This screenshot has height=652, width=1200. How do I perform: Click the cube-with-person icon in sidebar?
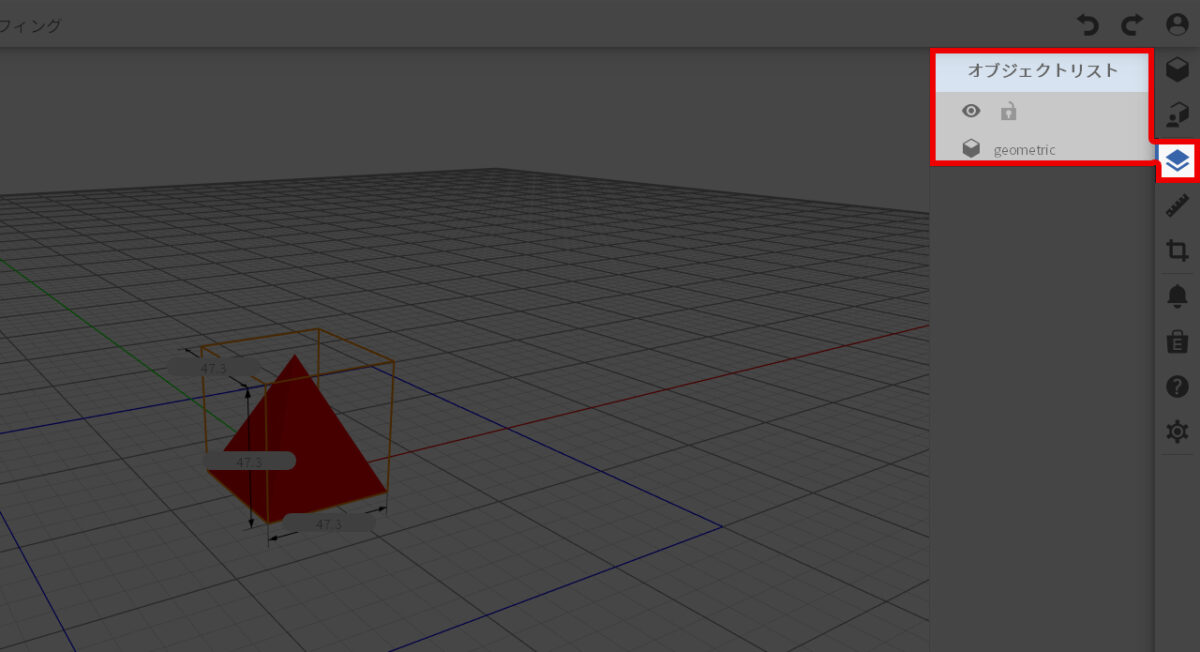(x=1177, y=115)
